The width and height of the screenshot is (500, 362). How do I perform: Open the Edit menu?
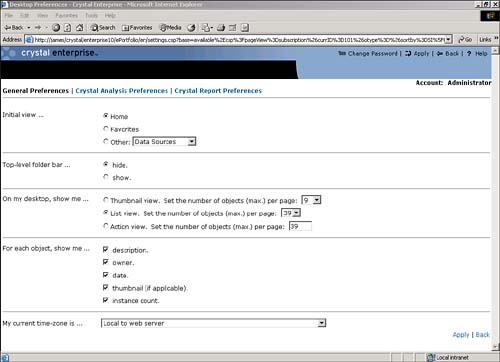coord(24,15)
